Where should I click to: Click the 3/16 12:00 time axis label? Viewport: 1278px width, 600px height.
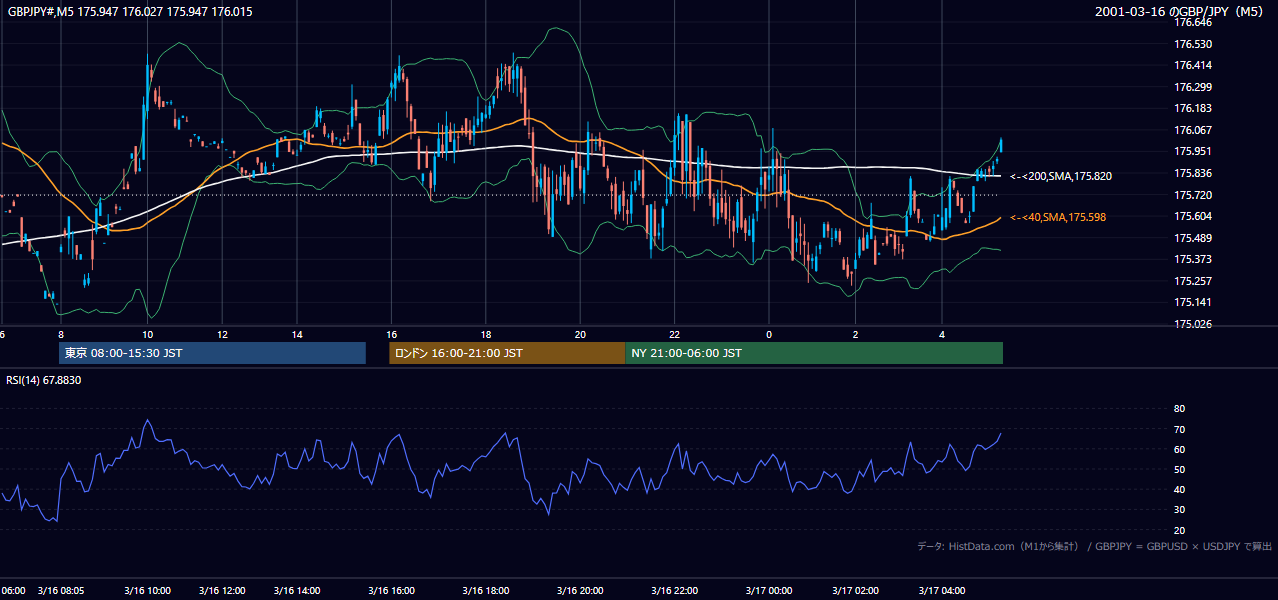(221, 591)
